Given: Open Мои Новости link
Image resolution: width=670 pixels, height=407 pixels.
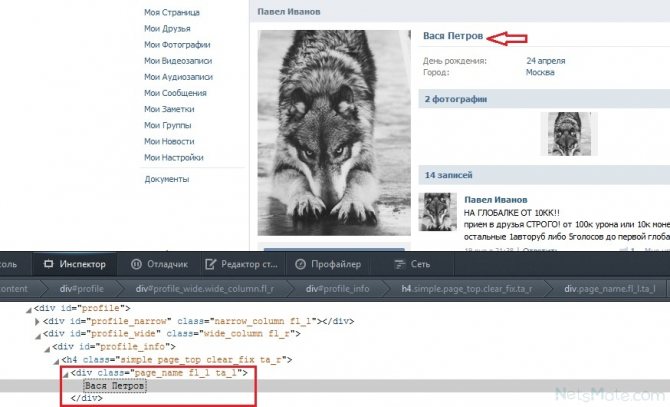Looking at the screenshot, I should 169,141.
